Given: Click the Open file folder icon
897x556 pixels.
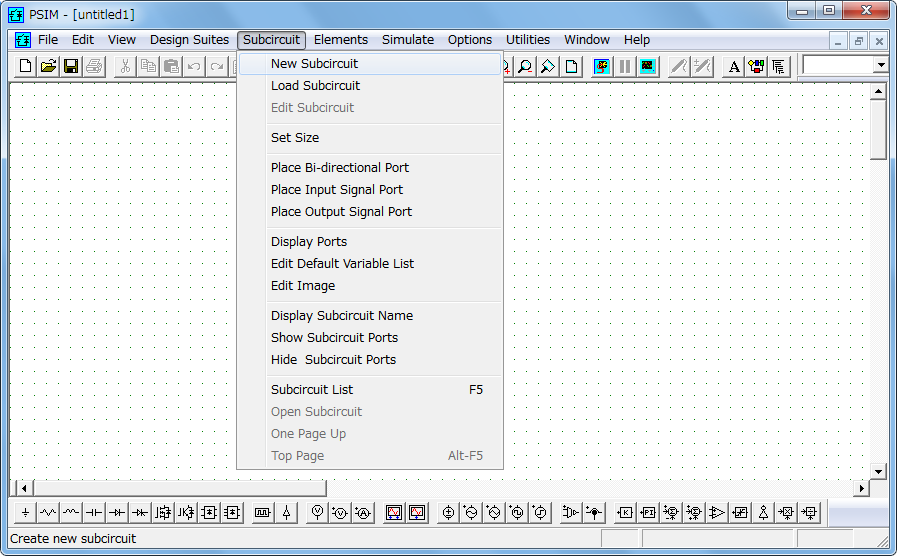Looking at the screenshot, I should coord(49,66).
